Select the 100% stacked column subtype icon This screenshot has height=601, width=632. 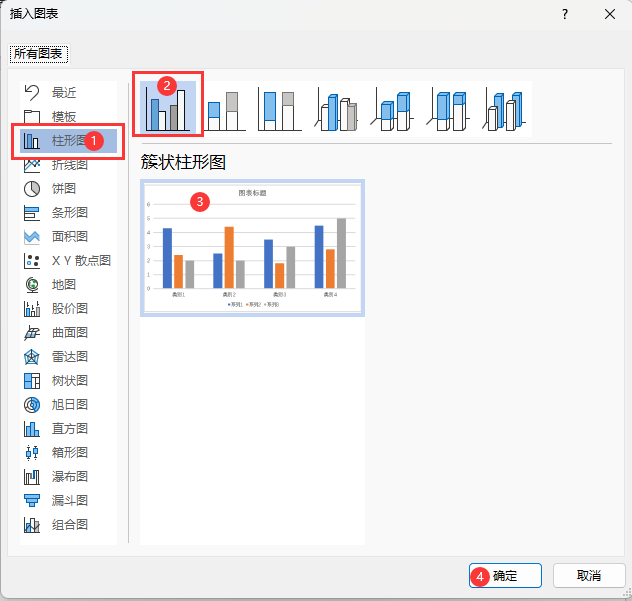tap(280, 110)
